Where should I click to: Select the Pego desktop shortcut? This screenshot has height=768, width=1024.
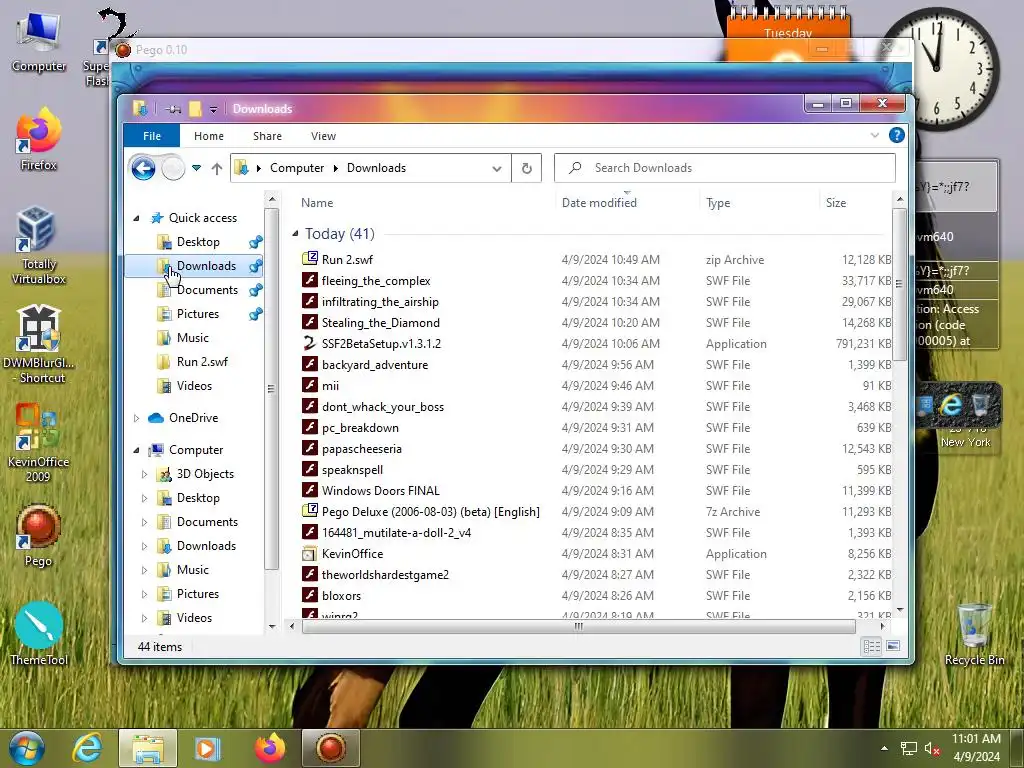point(39,536)
